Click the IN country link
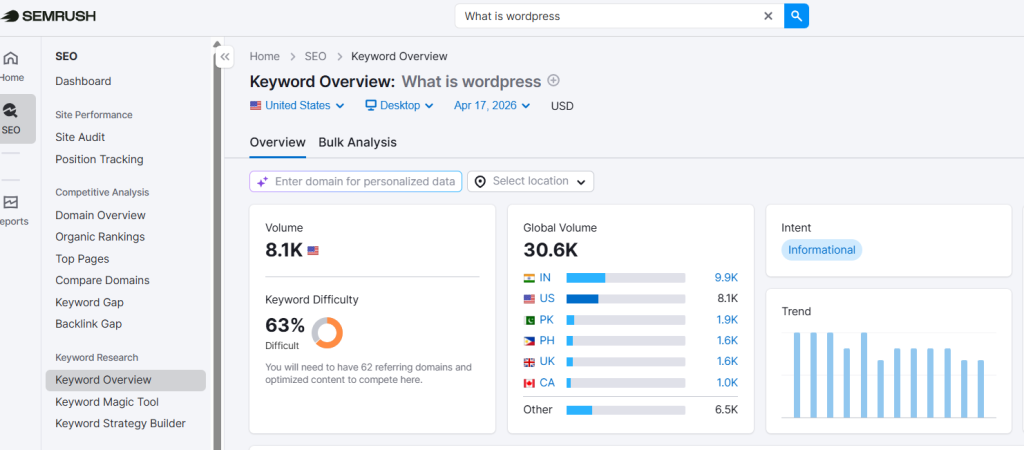Screen dimensions: 1024x450 point(545,278)
